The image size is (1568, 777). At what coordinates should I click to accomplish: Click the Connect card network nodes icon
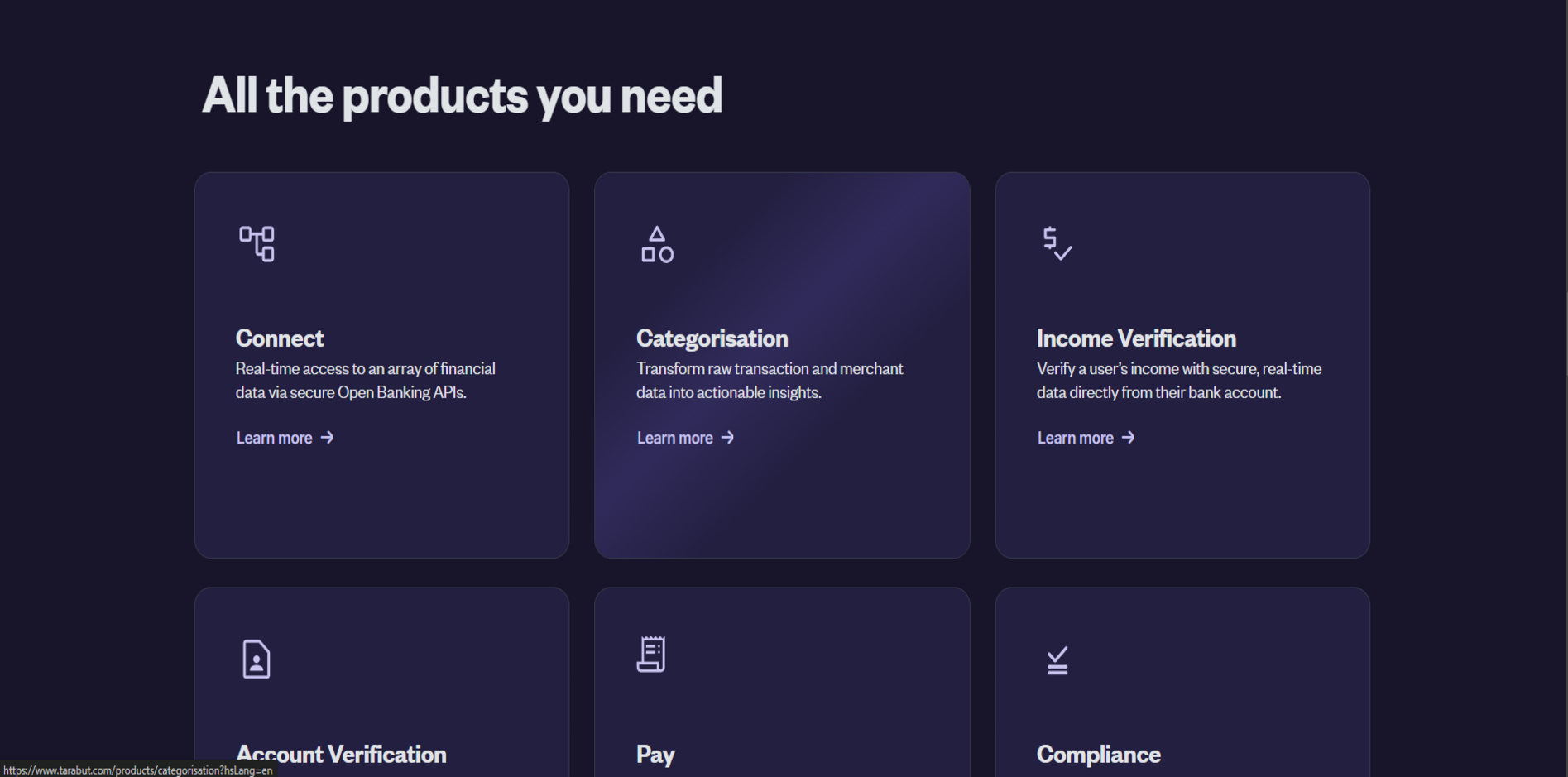click(x=257, y=244)
